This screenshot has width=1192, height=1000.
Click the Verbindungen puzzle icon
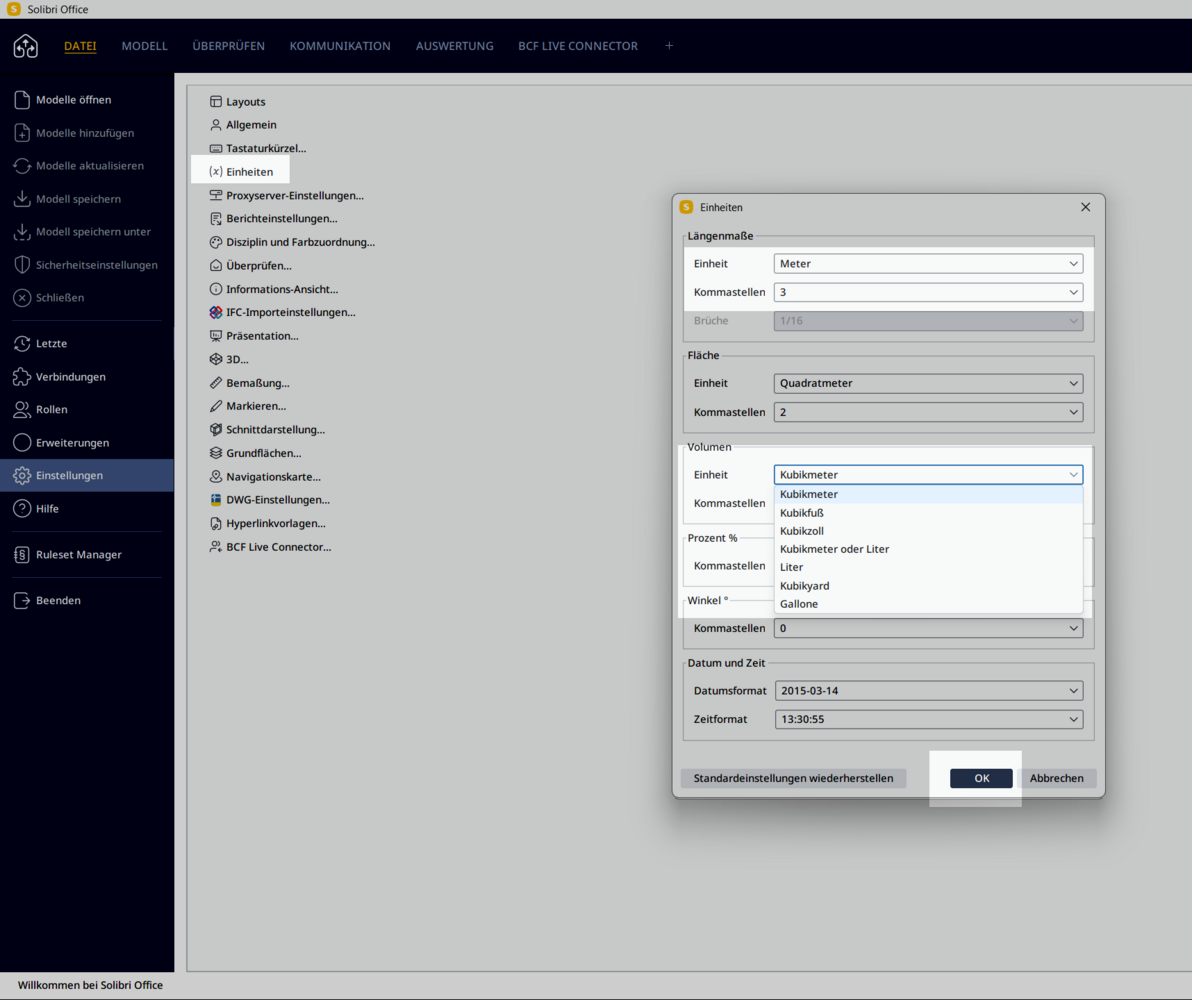pyautogui.click(x=22, y=376)
